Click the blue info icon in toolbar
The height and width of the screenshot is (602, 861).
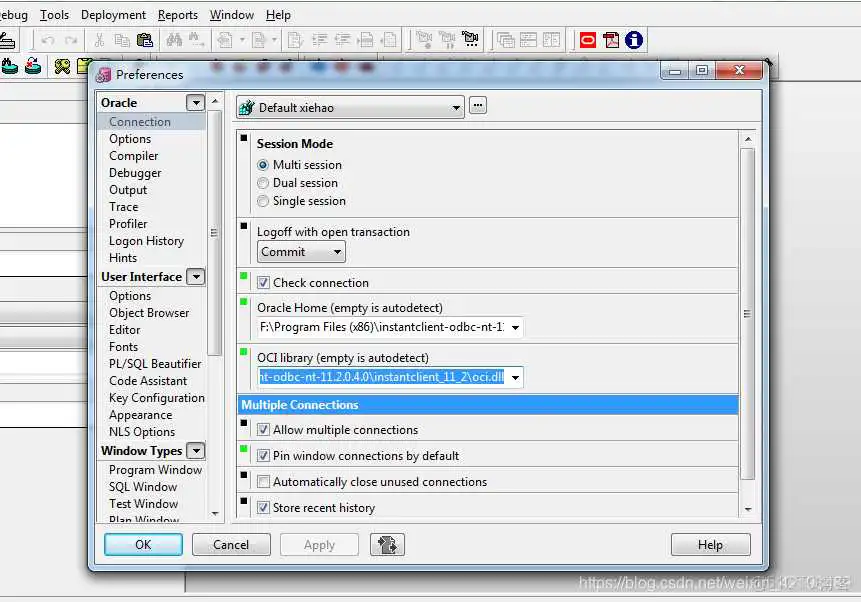[x=633, y=40]
